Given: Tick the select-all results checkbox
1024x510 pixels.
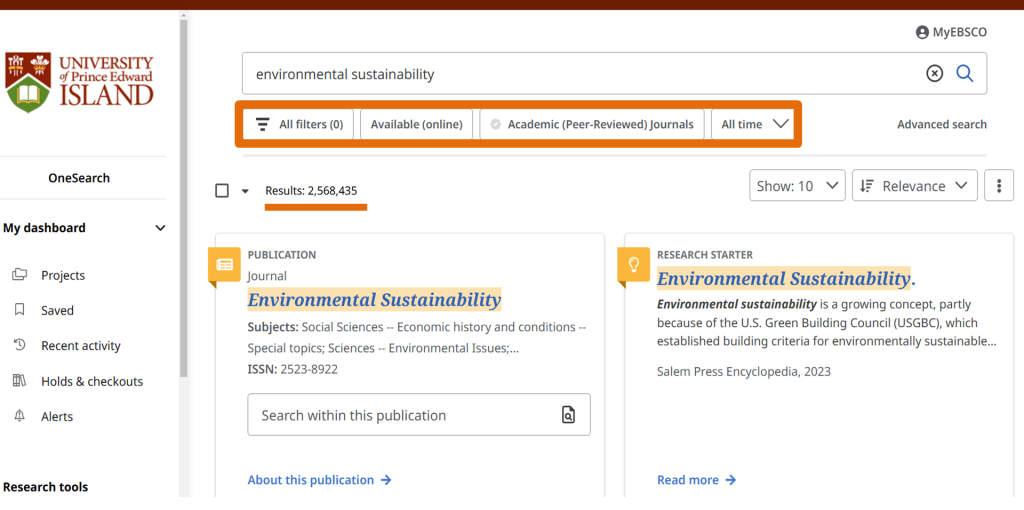Looking at the screenshot, I should click(x=222, y=191).
